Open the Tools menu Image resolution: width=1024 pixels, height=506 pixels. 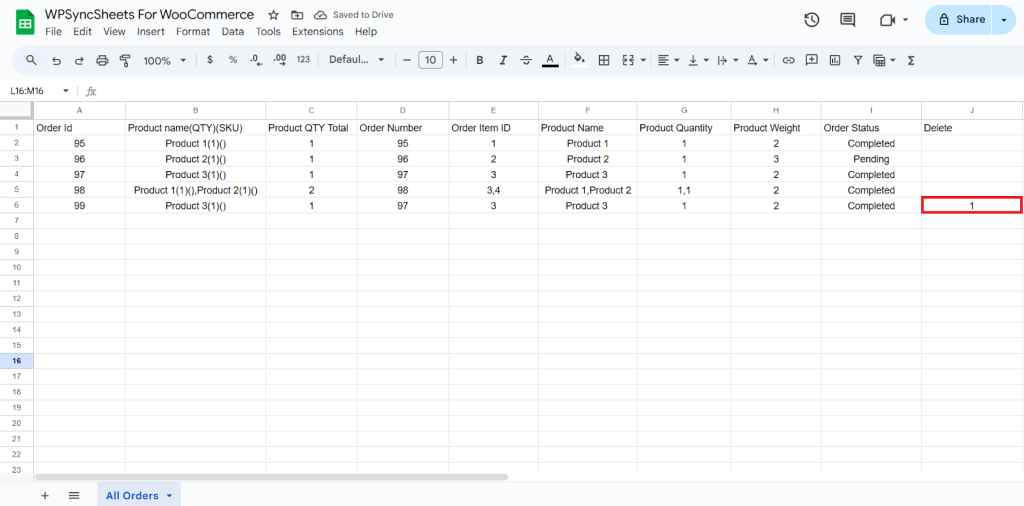tap(268, 31)
